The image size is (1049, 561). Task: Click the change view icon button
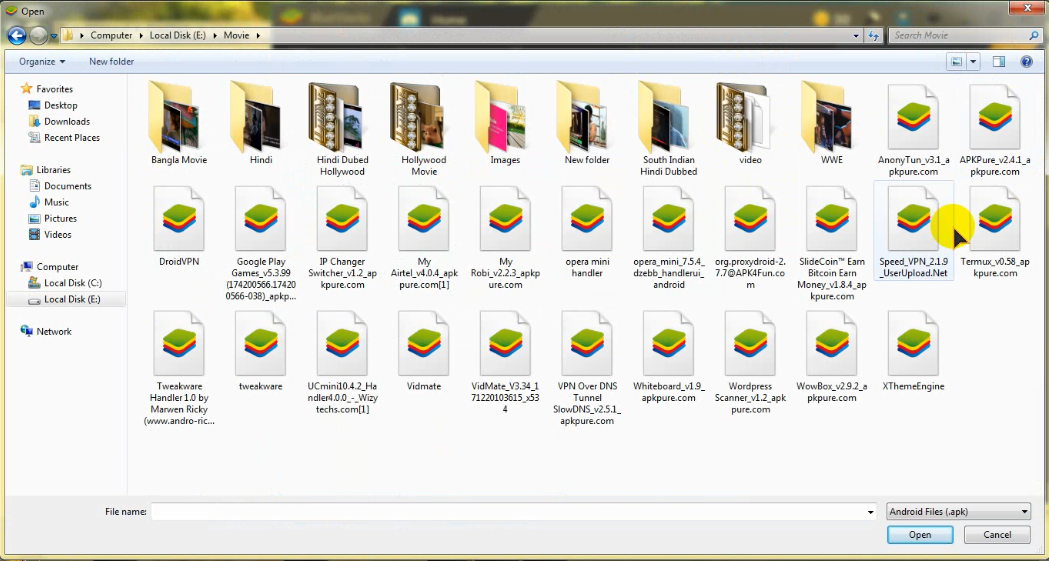(x=957, y=62)
